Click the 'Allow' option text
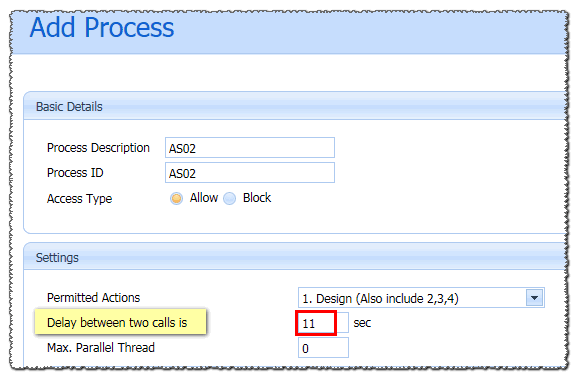The width and height of the screenshot is (578, 379). (204, 198)
